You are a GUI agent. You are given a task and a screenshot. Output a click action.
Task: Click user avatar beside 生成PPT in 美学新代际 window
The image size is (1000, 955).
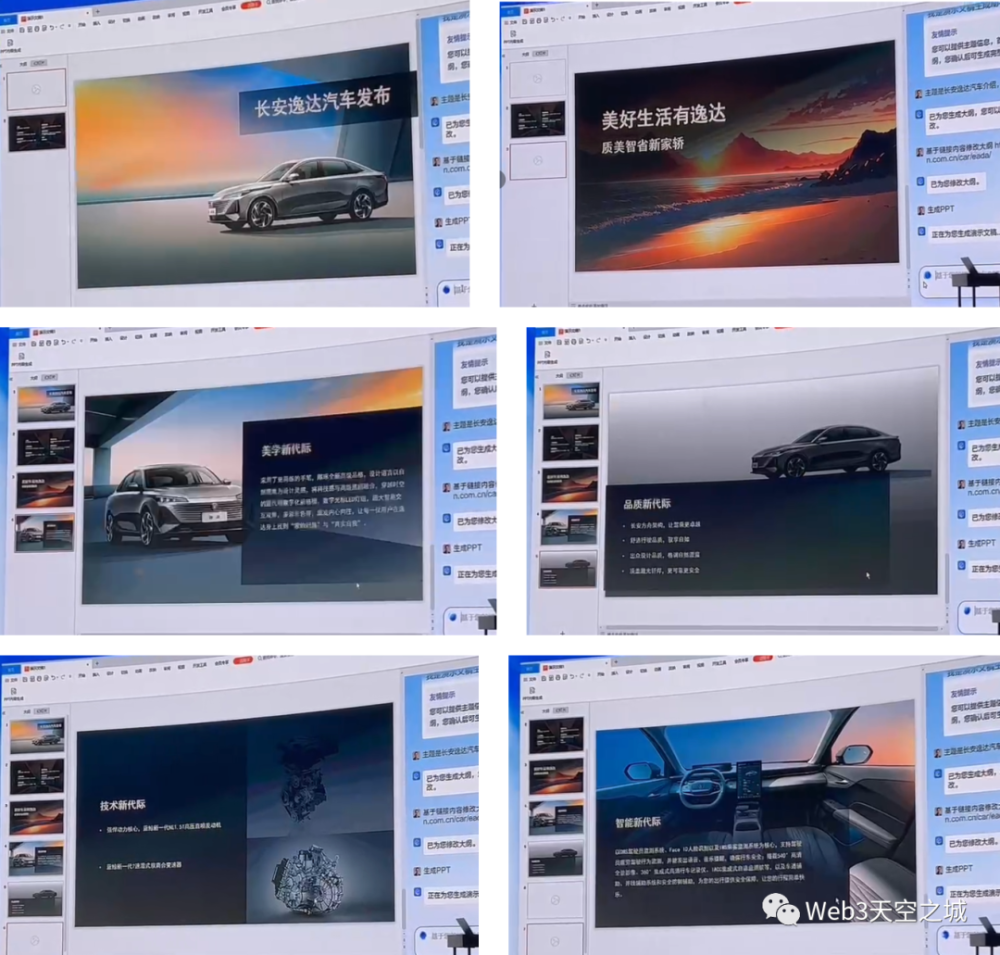[447, 549]
